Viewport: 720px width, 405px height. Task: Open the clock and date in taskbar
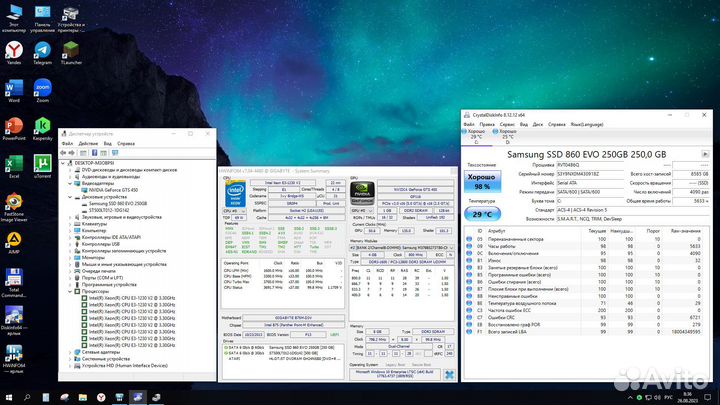click(x=687, y=397)
